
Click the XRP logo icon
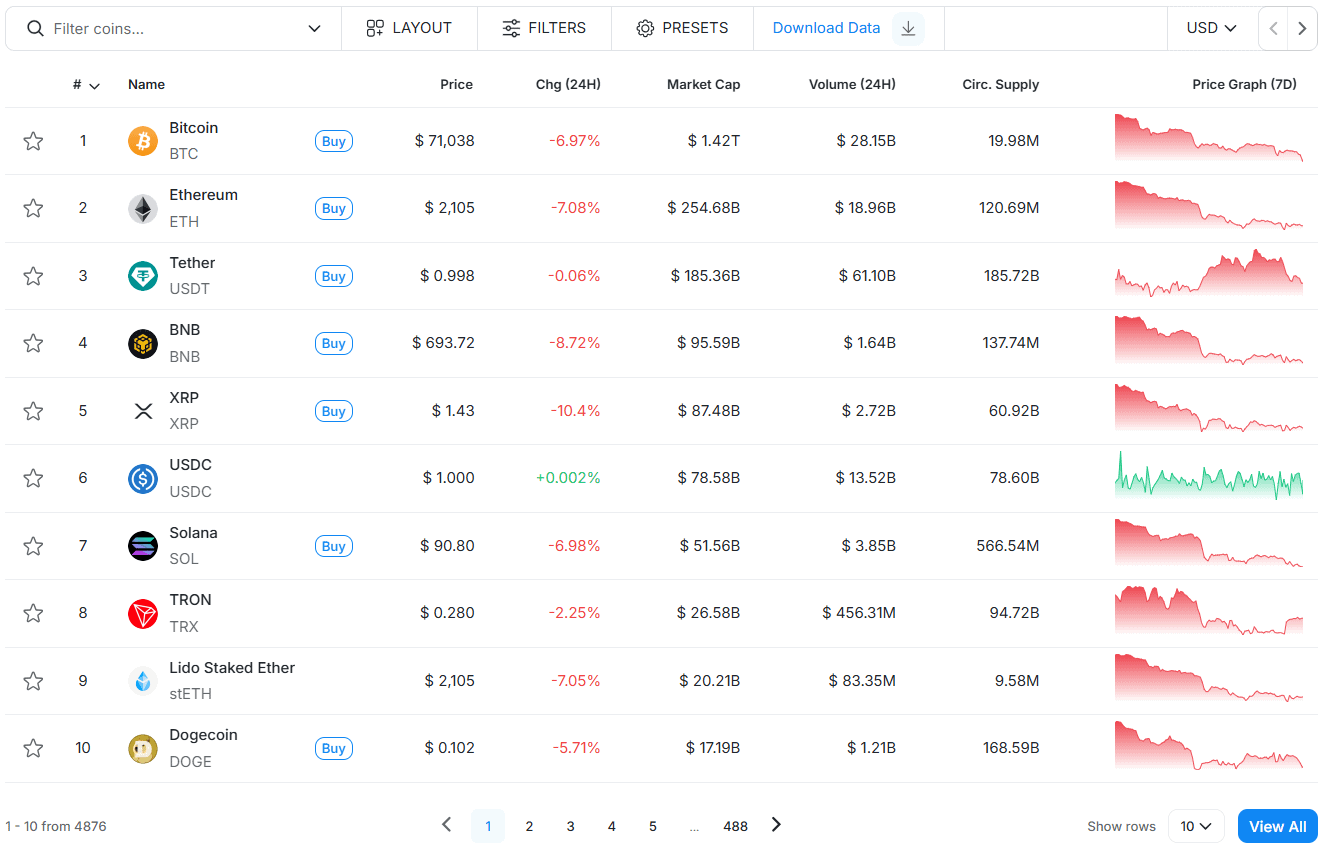tap(143, 411)
